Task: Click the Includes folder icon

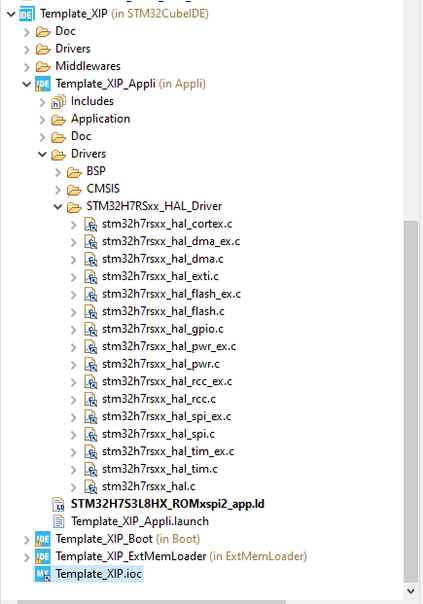Action: coord(58,102)
